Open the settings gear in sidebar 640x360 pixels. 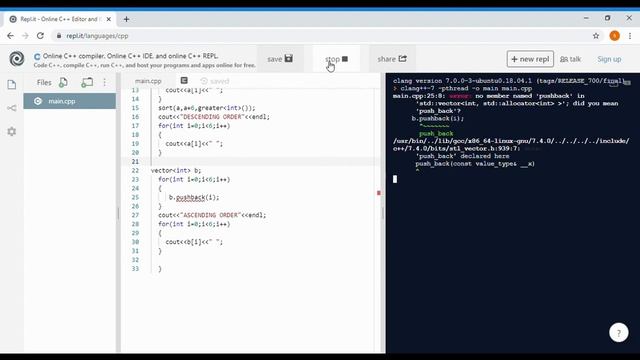point(11,131)
